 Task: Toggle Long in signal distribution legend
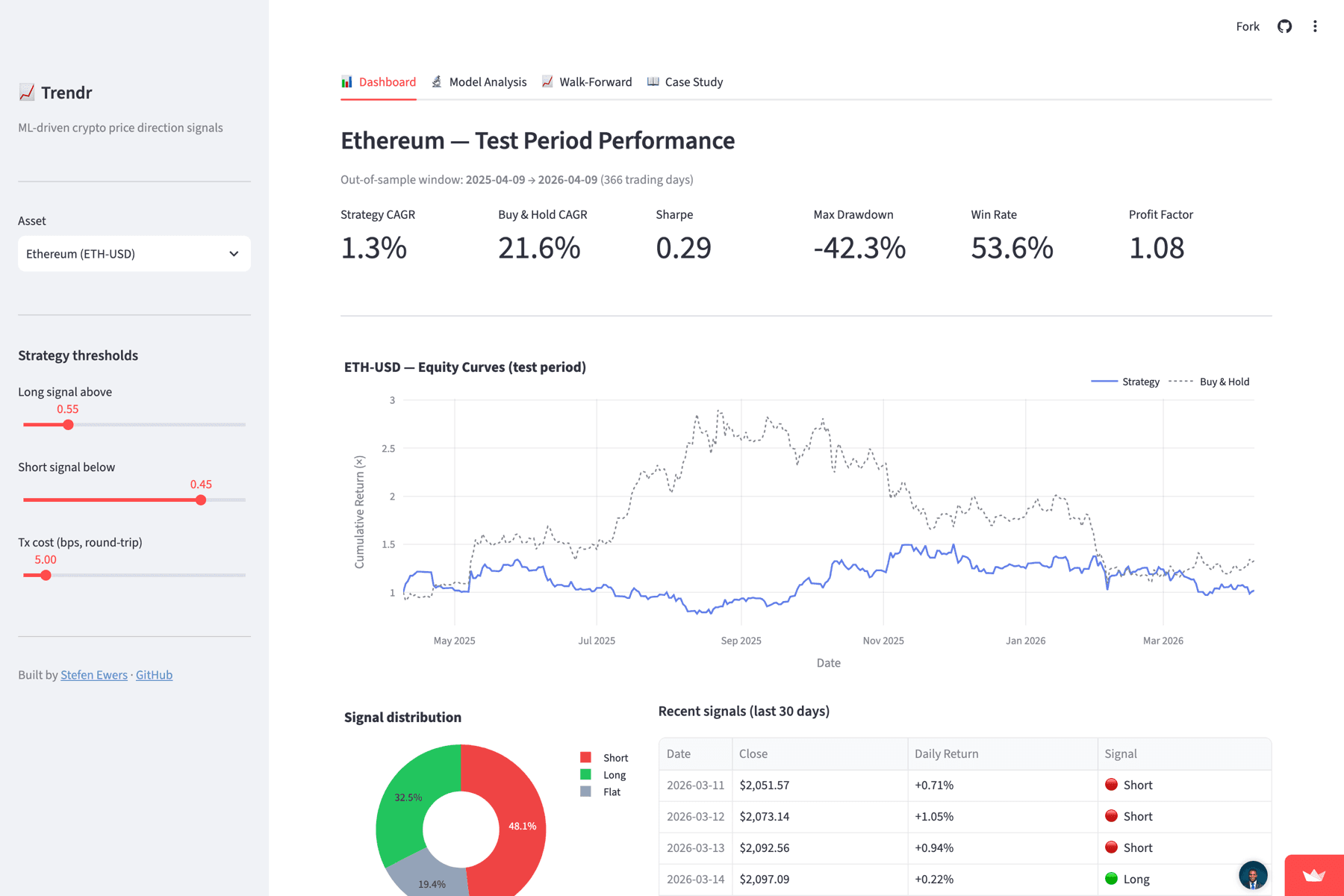603,775
